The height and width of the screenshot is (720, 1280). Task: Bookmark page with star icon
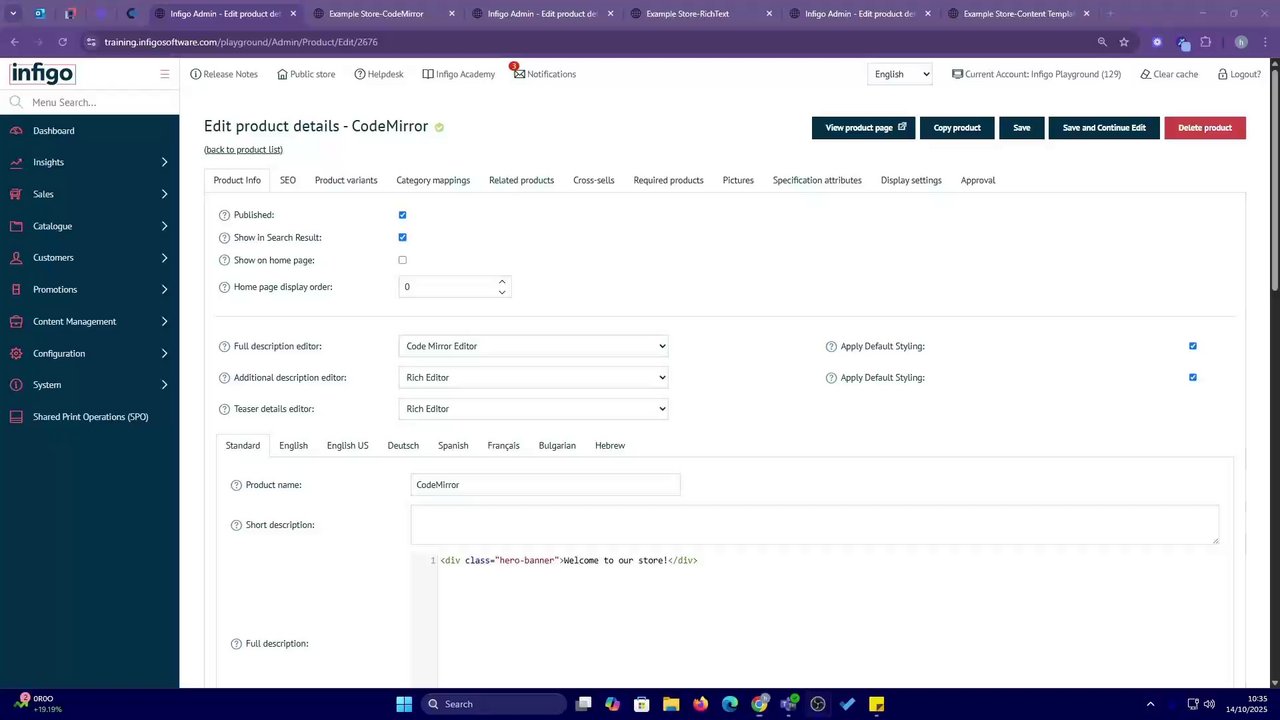1124,42
